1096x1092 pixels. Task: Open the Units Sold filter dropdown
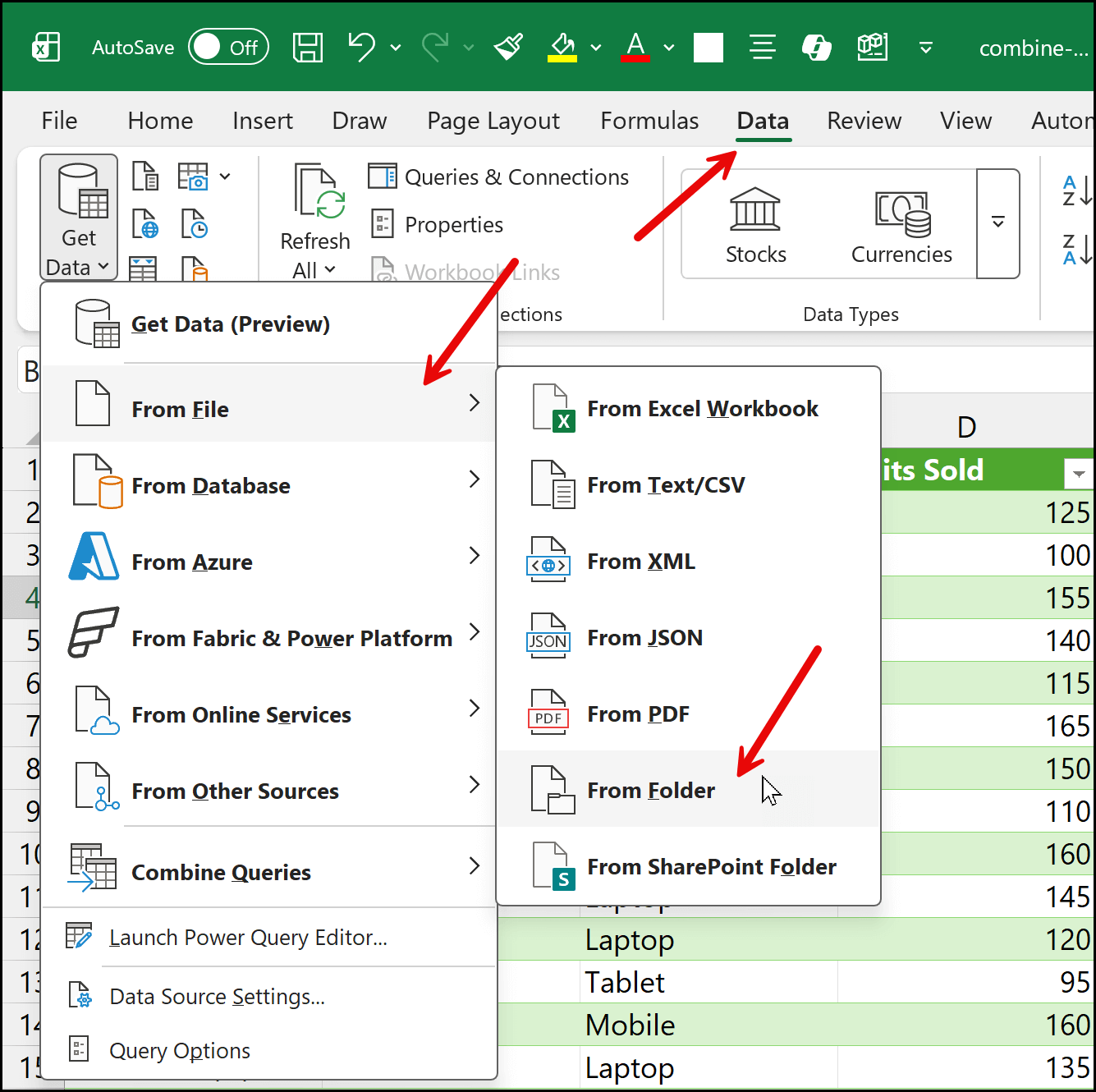click(1078, 473)
